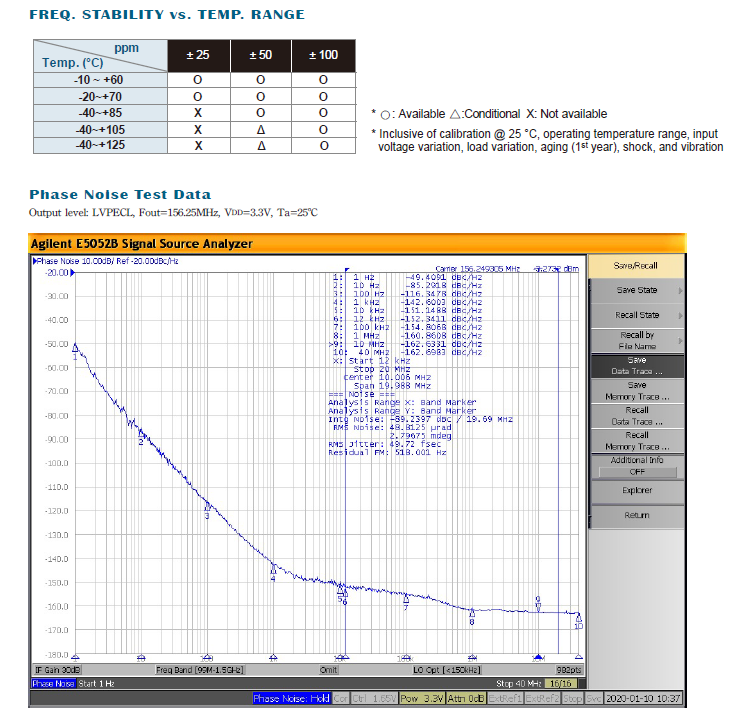Click Pow 3.3V status field
730x720 pixels.
tap(422, 699)
